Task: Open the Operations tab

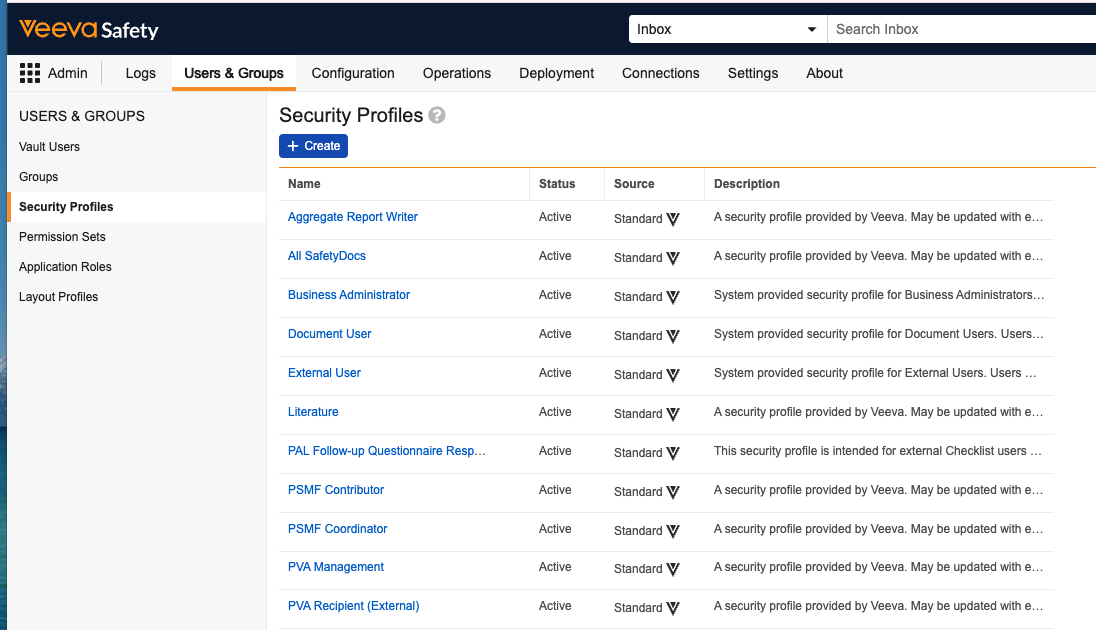Action: pos(456,73)
